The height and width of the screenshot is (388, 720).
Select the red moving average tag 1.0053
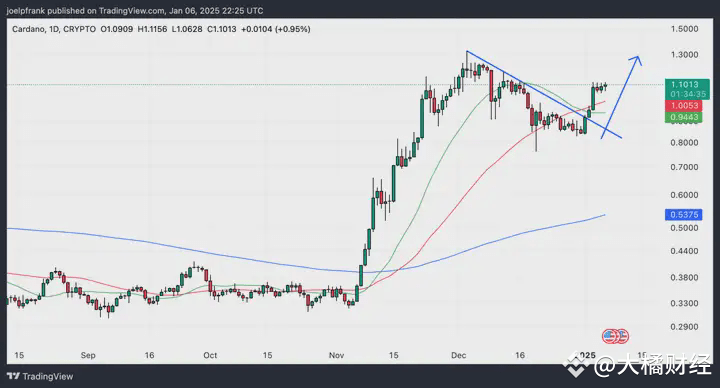tap(684, 106)
